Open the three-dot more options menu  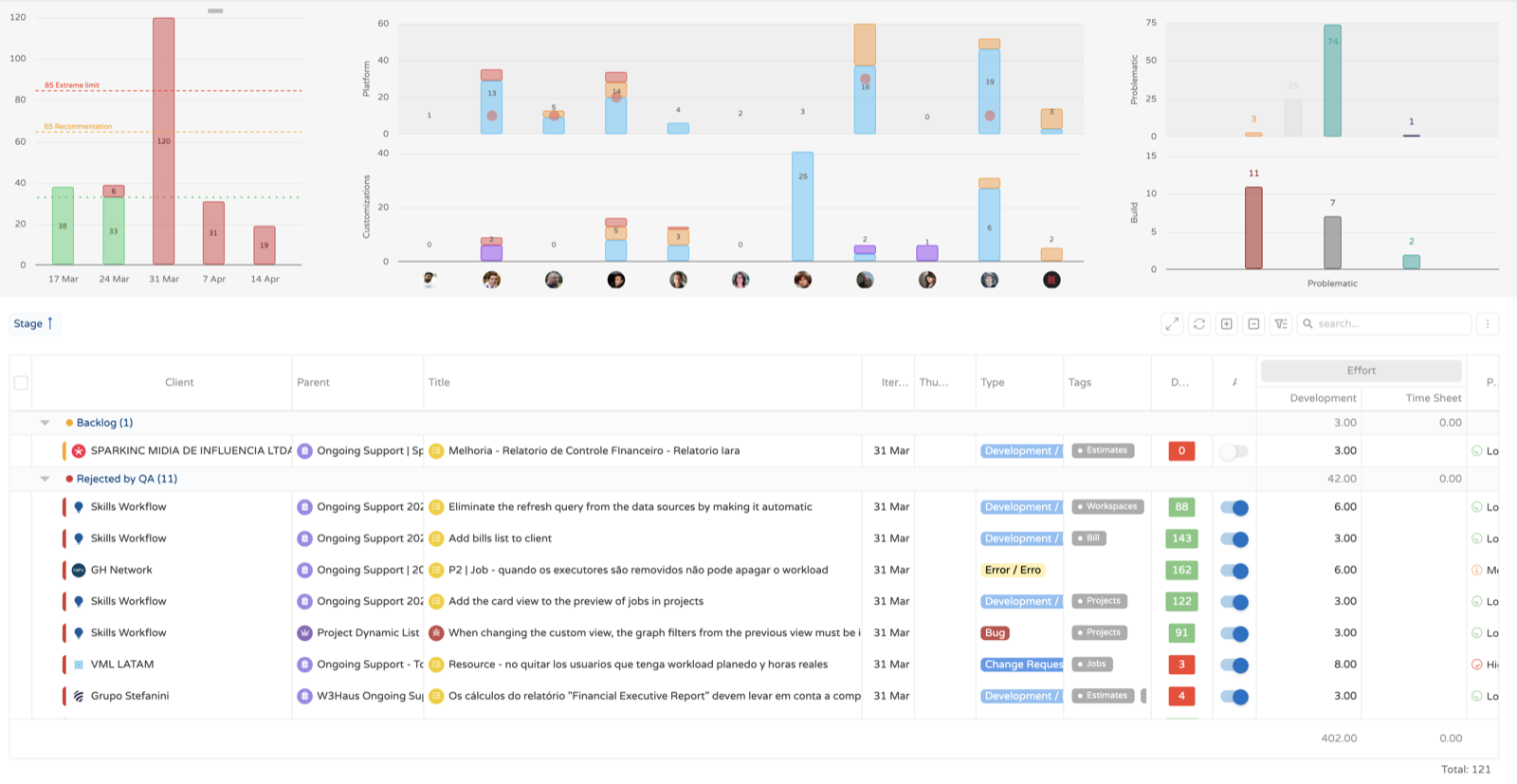tap(1488, 324)
